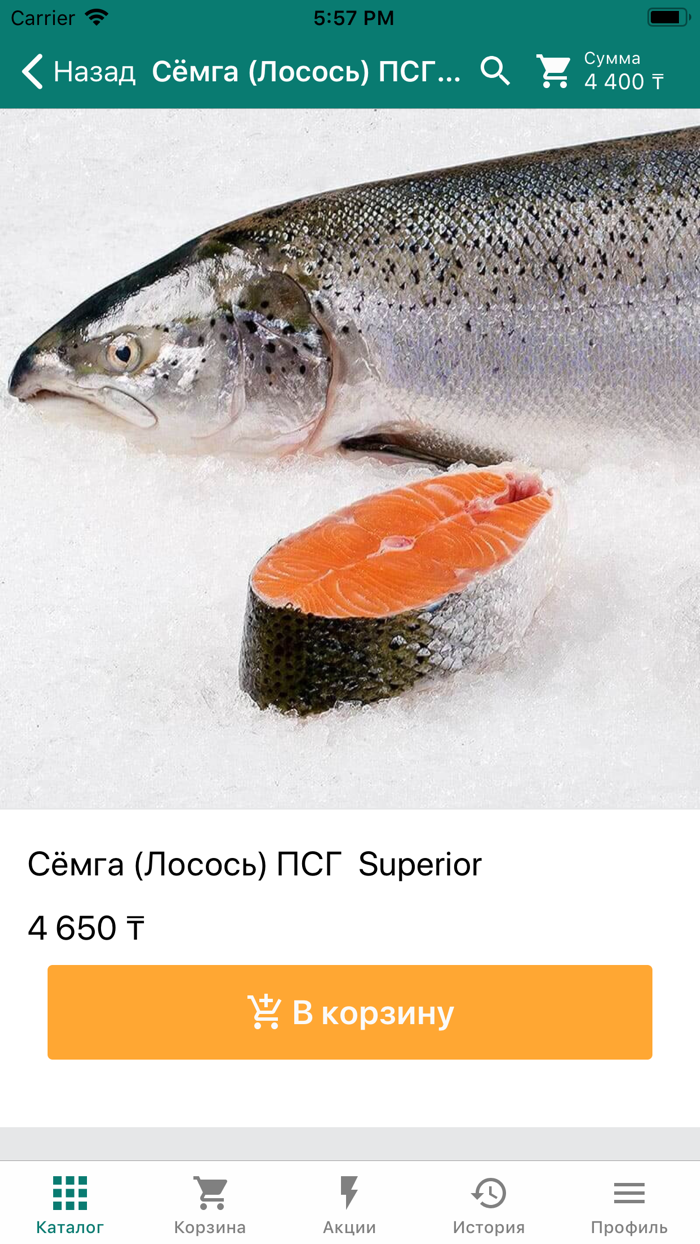Tap the Профиль hamburger icon
700x1244 pixels.
tap(629, 1193)
